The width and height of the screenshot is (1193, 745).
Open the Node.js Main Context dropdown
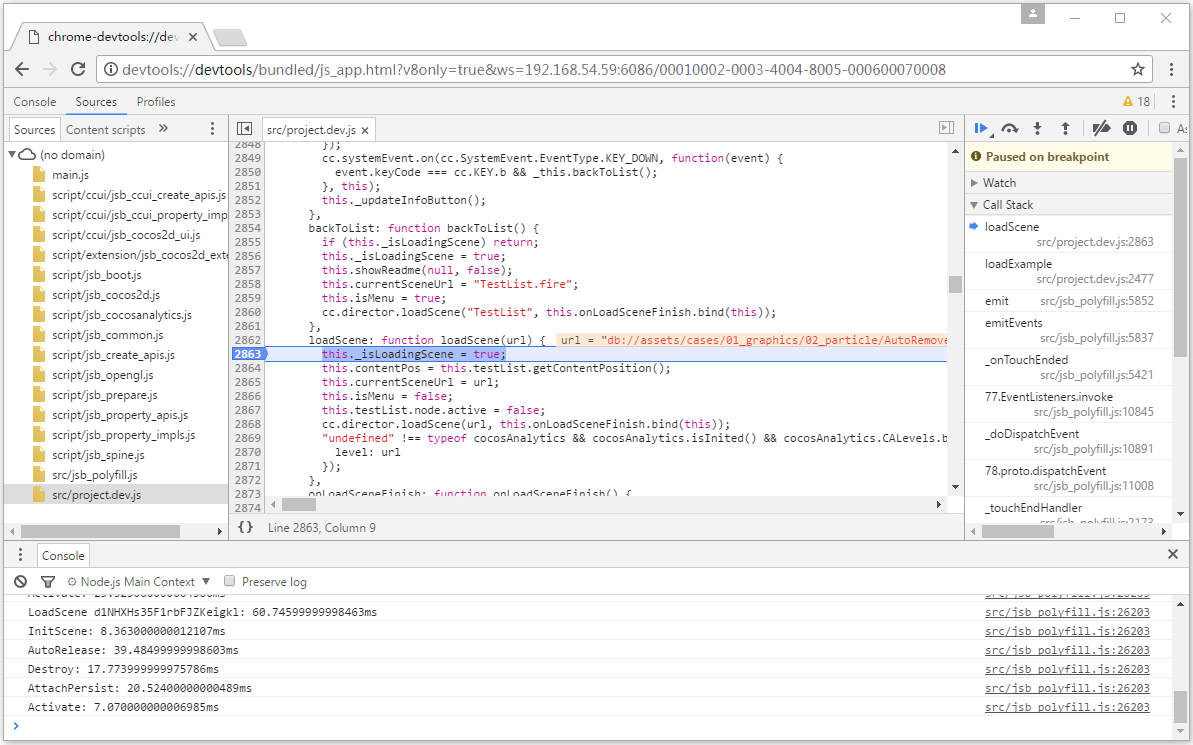click(140, 581)
